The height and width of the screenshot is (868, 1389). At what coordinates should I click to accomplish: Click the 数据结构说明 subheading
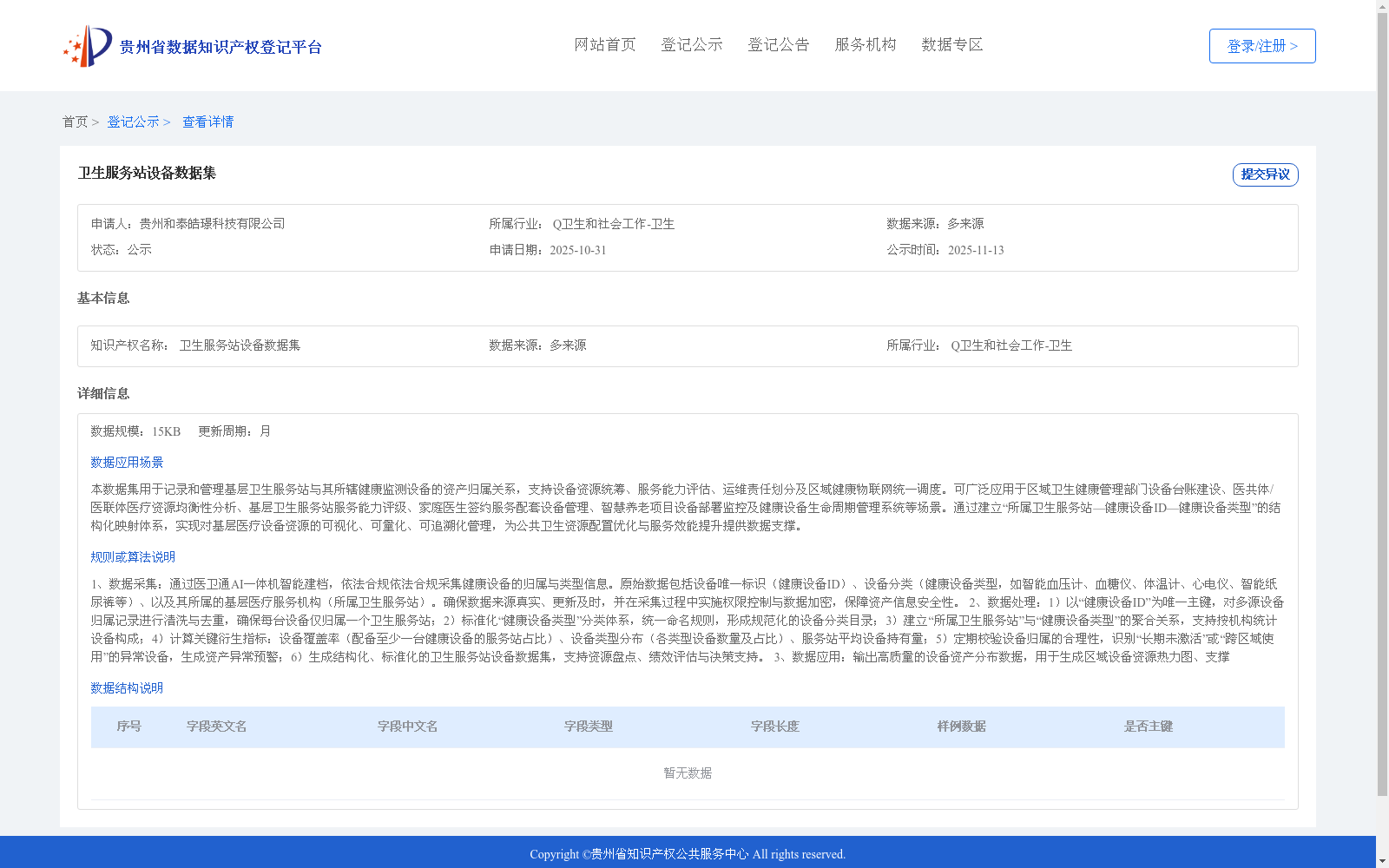point(127,688)
